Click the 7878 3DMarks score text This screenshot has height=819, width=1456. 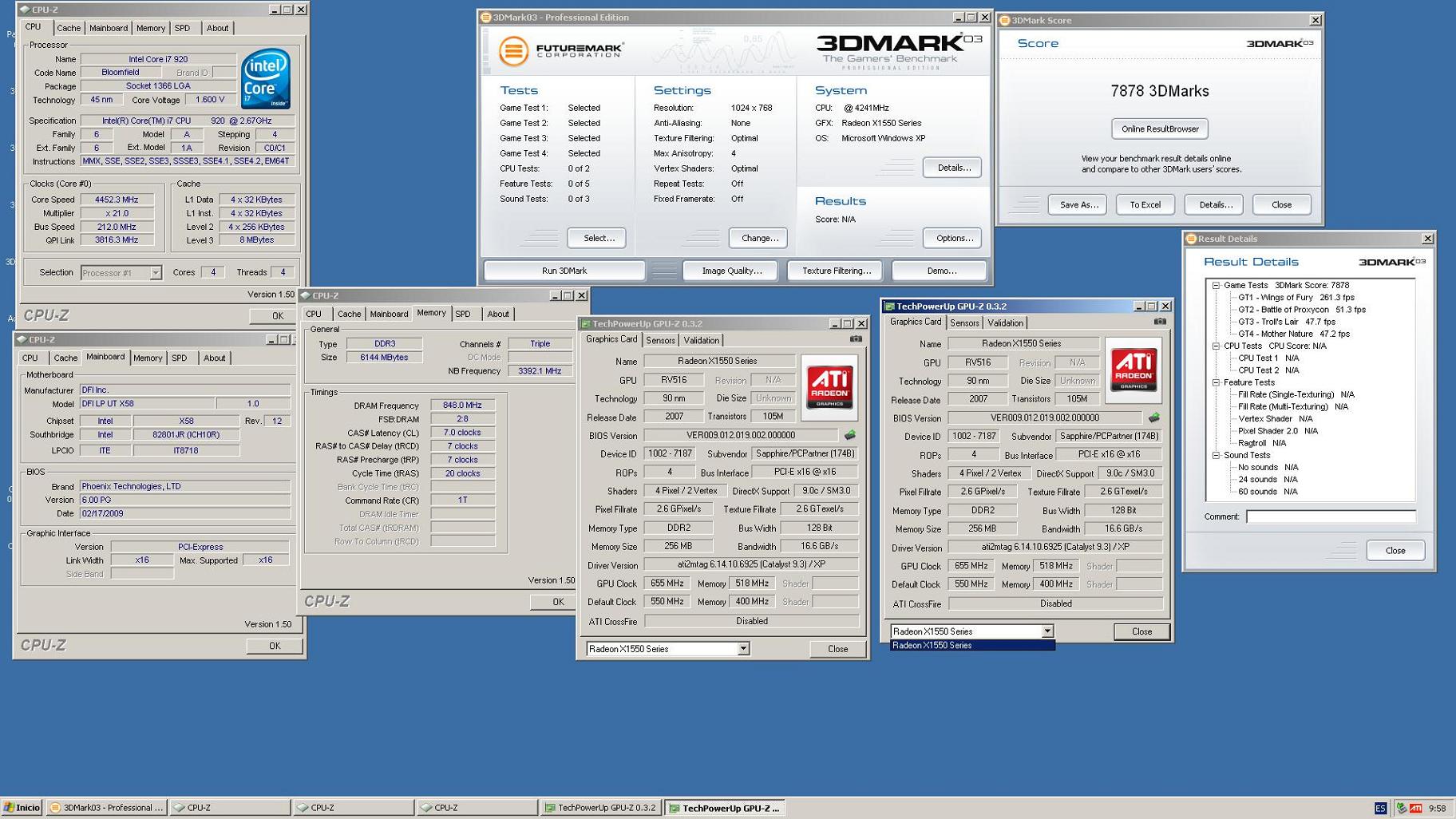point(1160,91)
